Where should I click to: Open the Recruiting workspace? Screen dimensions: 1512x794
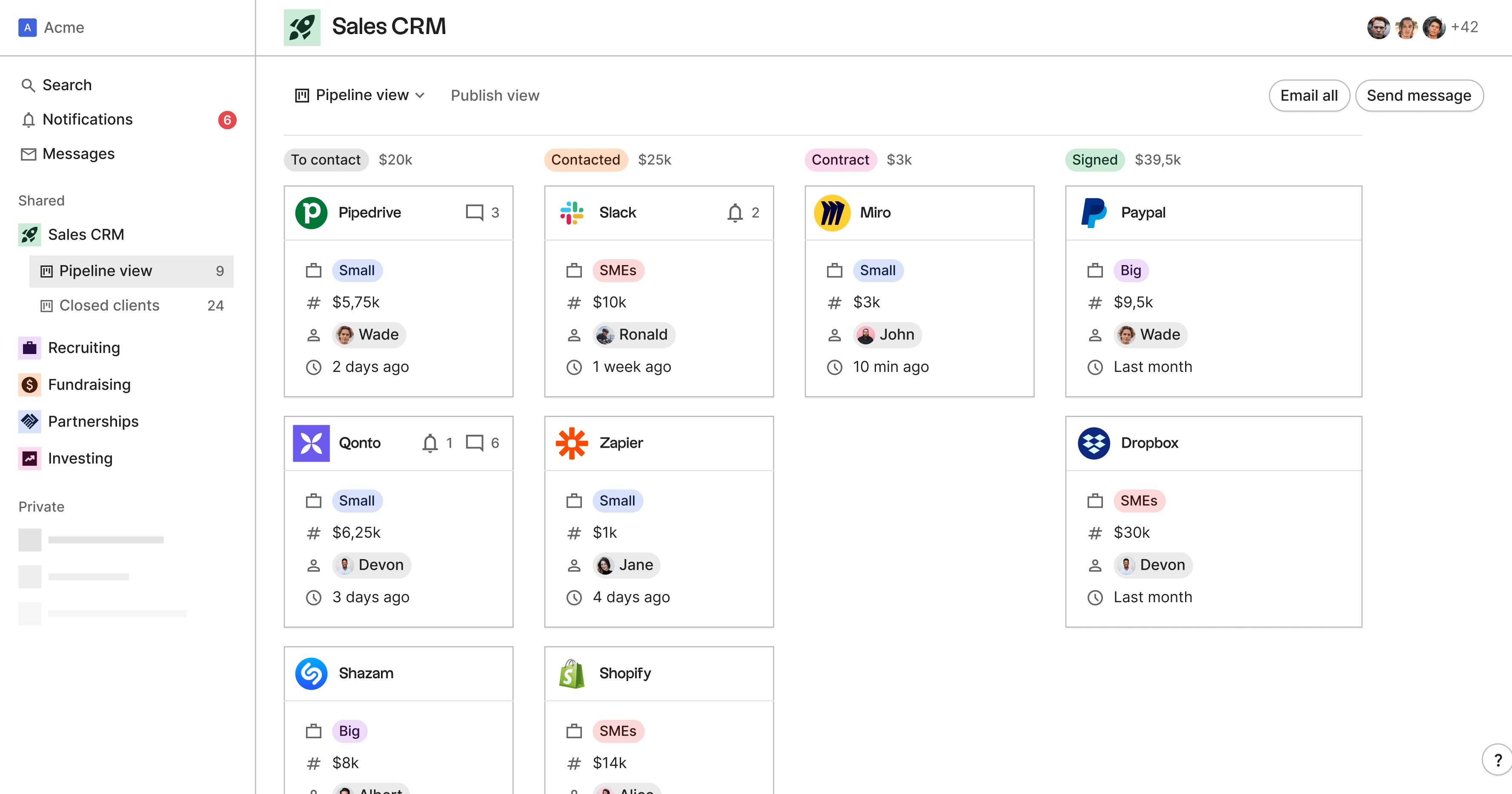pos(84,348)
